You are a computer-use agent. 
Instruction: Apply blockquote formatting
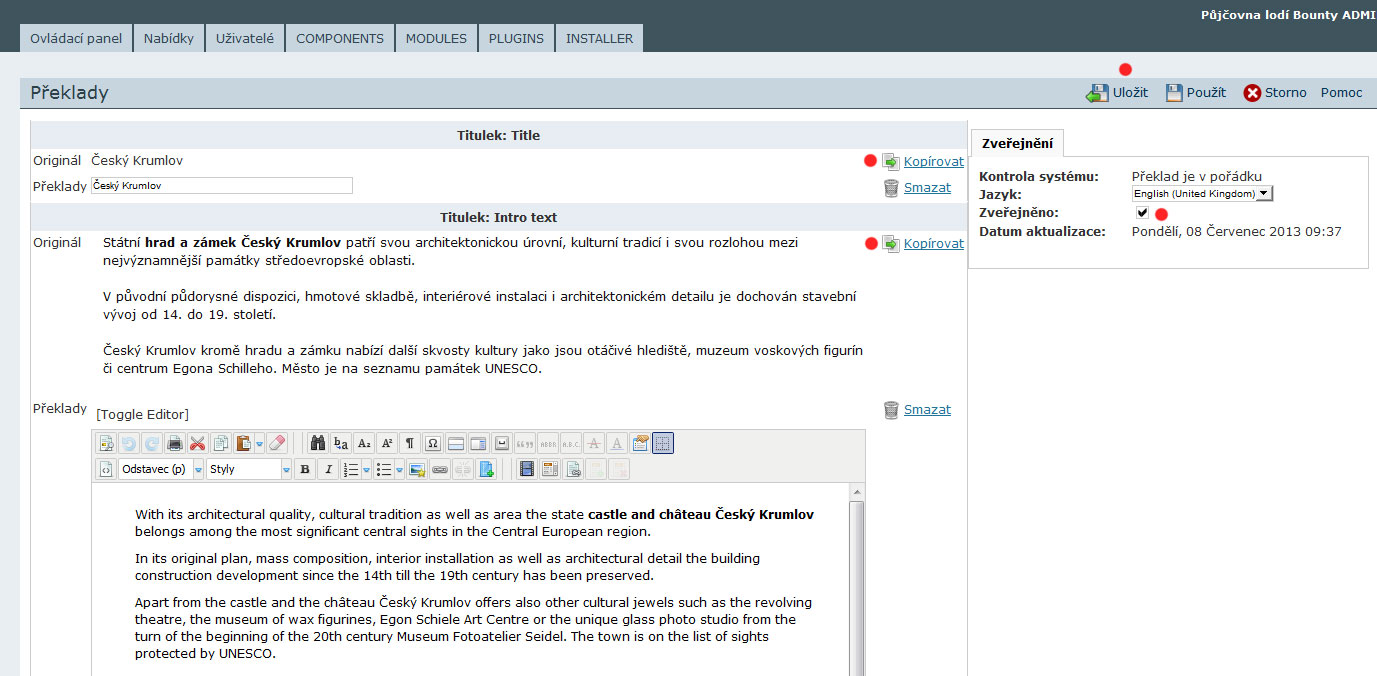pos(525,443)
